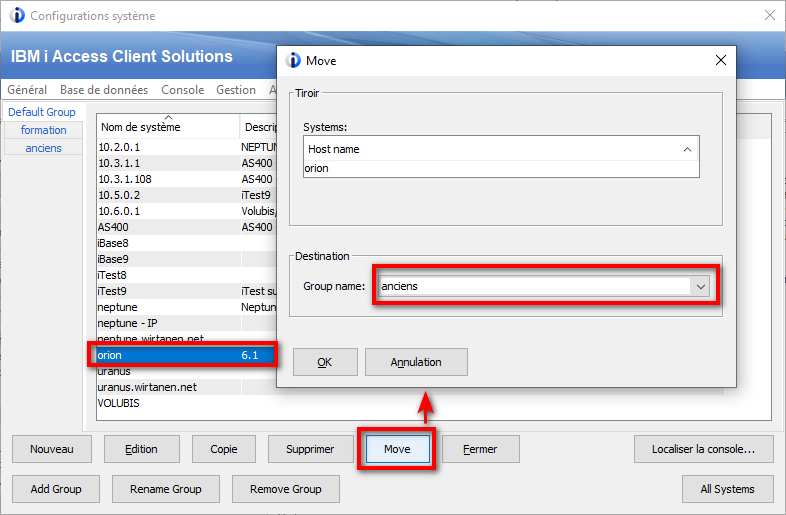
Task: Click the All Systems button
Action: pos(727,489)
